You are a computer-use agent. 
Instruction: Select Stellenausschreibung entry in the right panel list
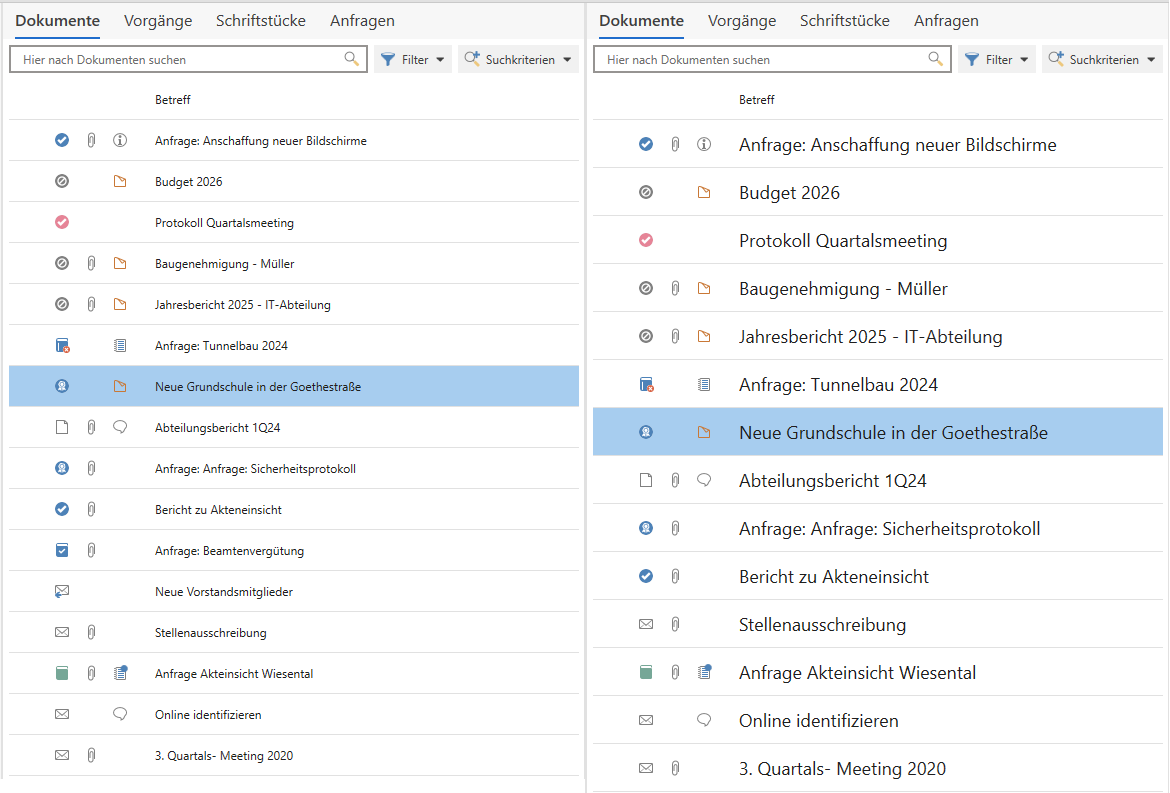click(x=822, y=625)
